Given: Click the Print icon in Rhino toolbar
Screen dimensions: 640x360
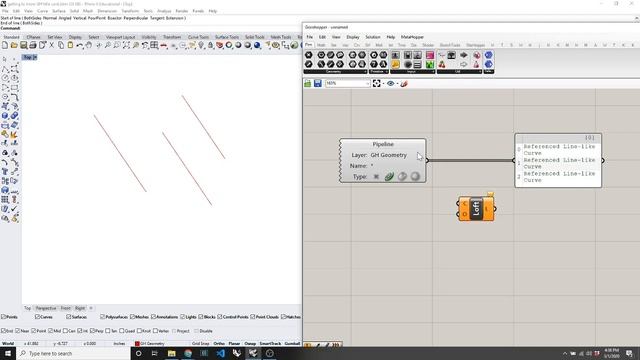Looking at the screenshot, I should (x=33, y=45).
